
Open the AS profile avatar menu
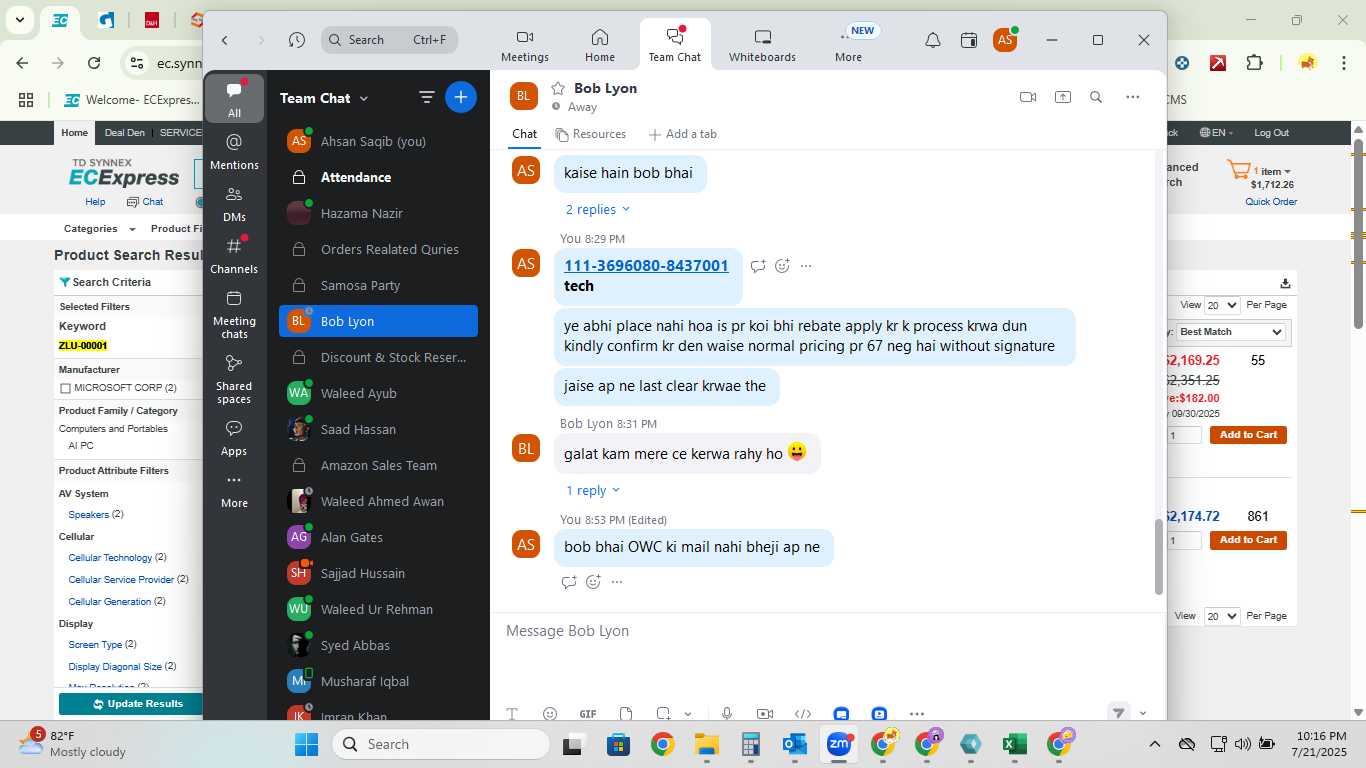[x=1005, y=40]
